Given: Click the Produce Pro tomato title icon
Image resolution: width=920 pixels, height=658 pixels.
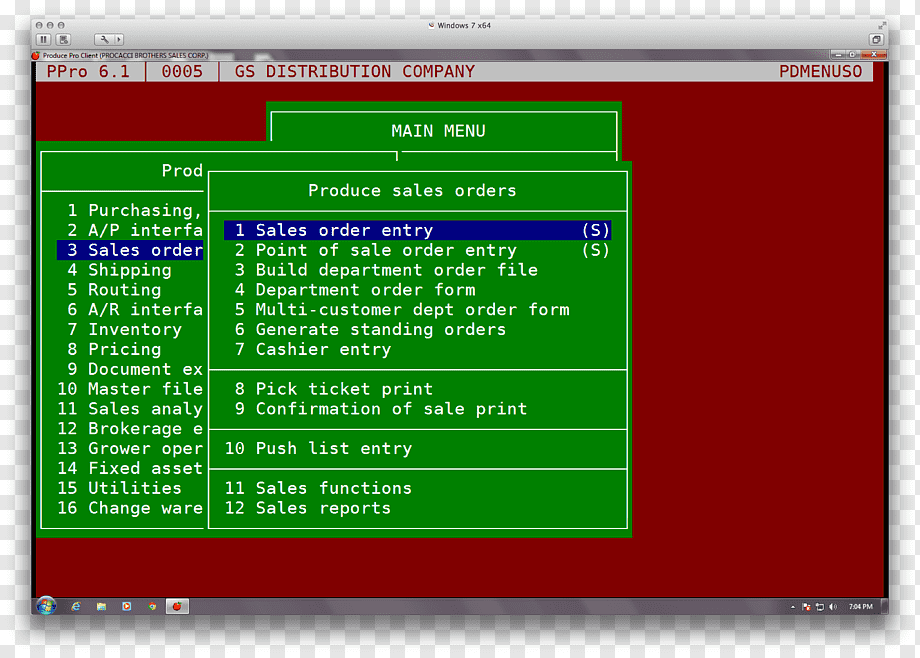Looking at the screenshot, I should [x=36, y=56].
